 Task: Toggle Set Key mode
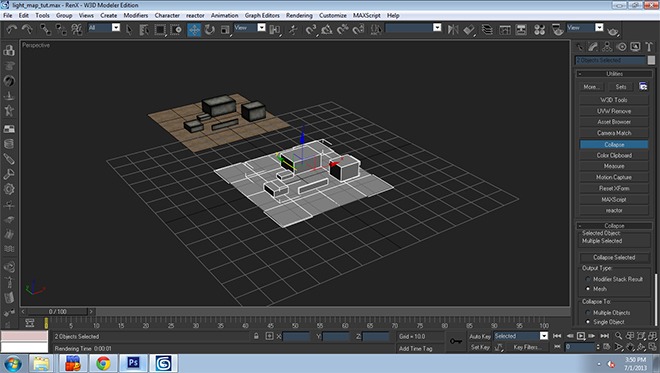(480, 347)
